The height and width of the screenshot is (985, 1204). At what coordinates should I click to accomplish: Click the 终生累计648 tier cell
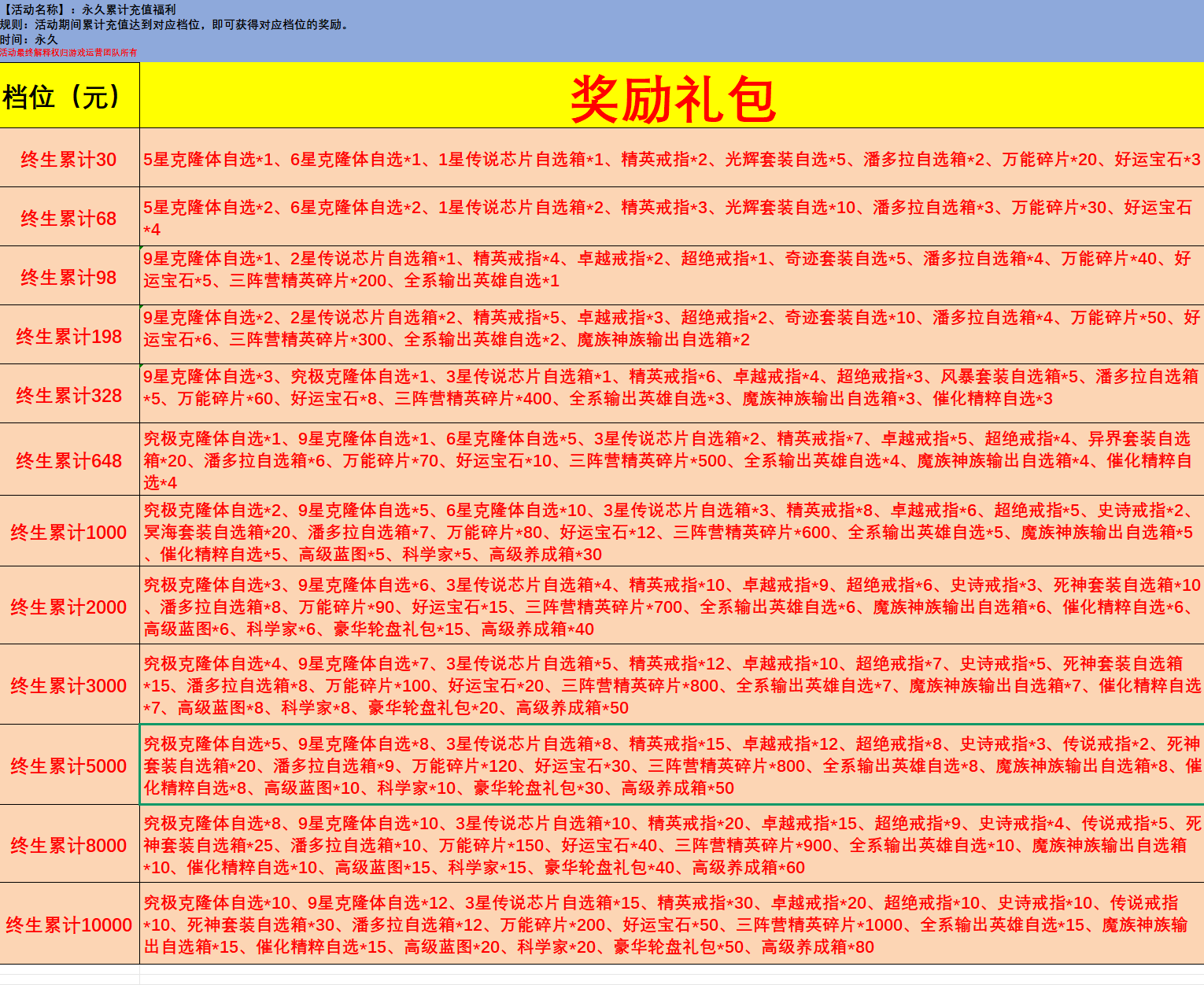pyautogui.click(x=69, y=460)
